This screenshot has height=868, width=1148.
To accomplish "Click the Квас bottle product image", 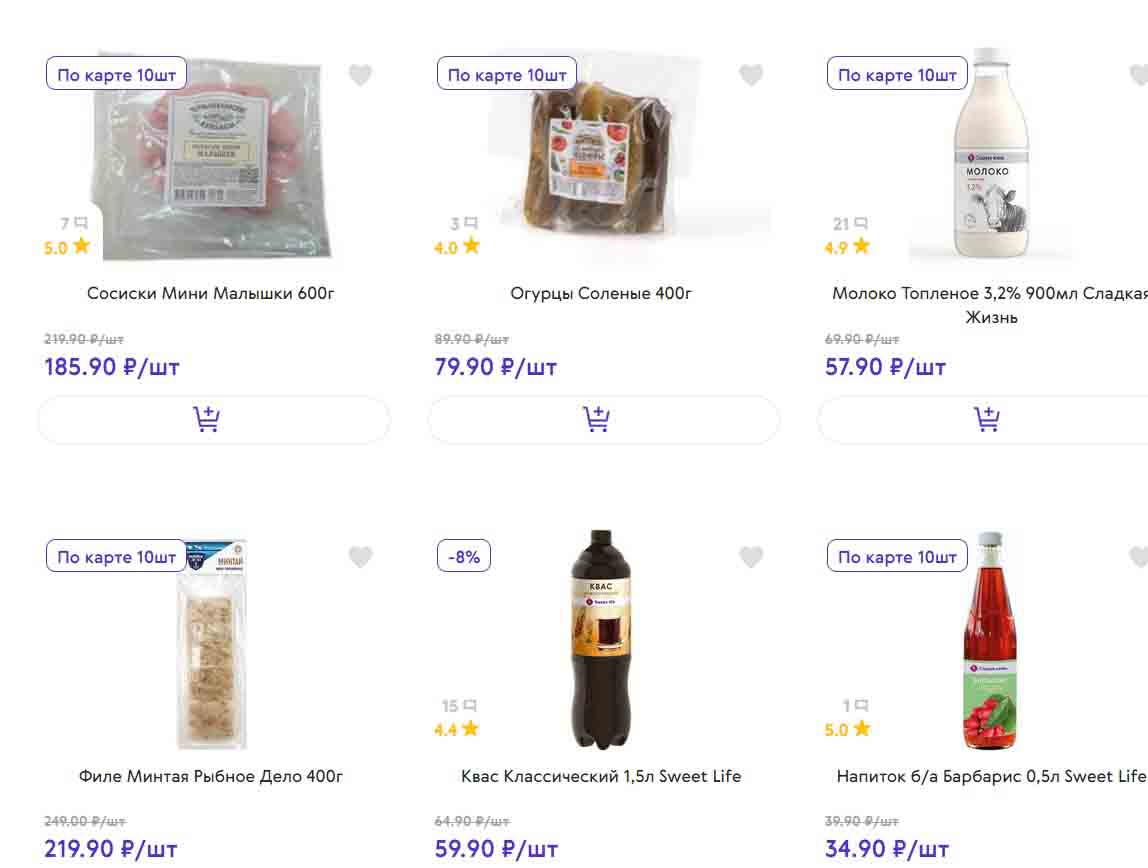I will pos(601,640).
